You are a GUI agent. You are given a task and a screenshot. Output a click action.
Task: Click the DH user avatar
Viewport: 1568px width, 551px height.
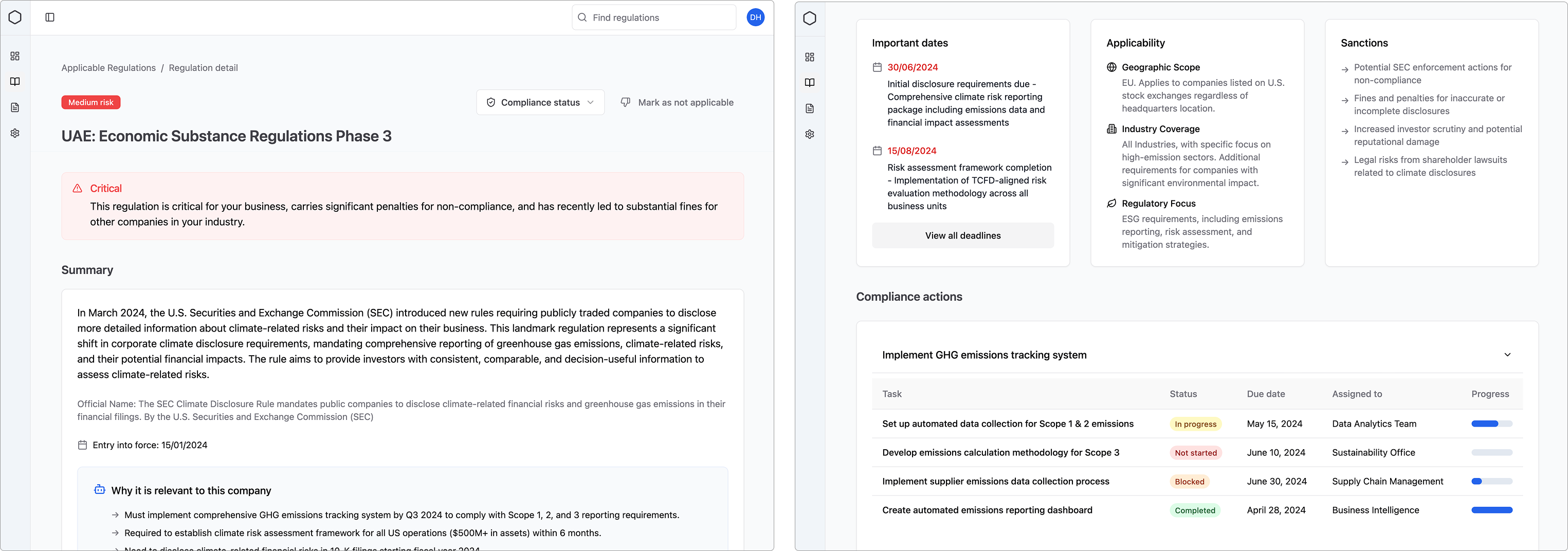[x=755, y=17]
